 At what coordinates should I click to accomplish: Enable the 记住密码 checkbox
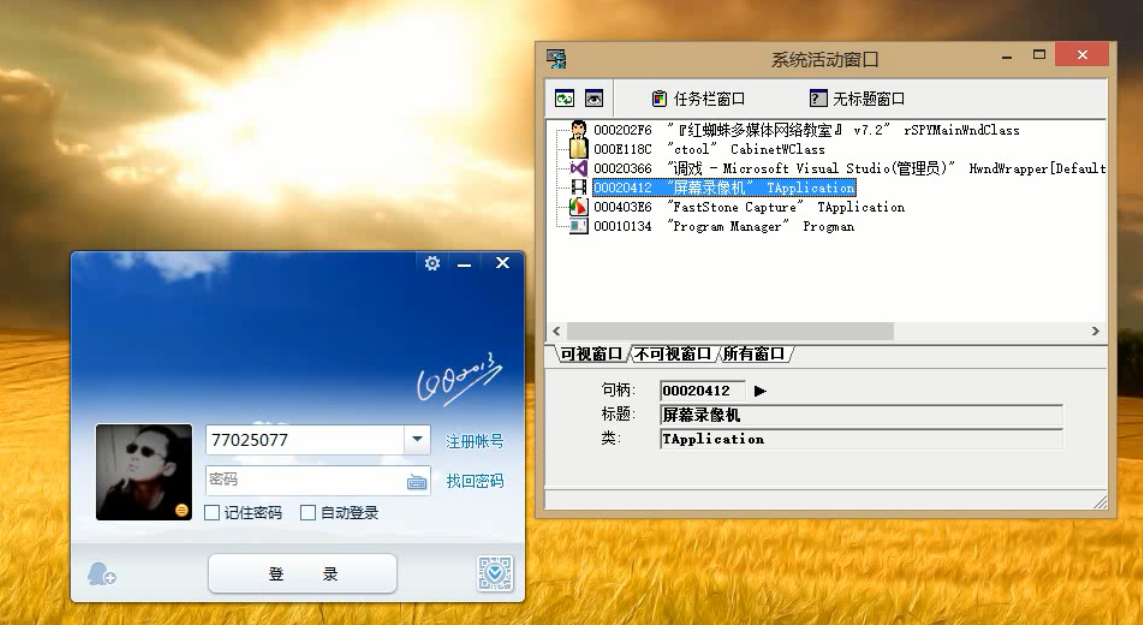(213, 513)
